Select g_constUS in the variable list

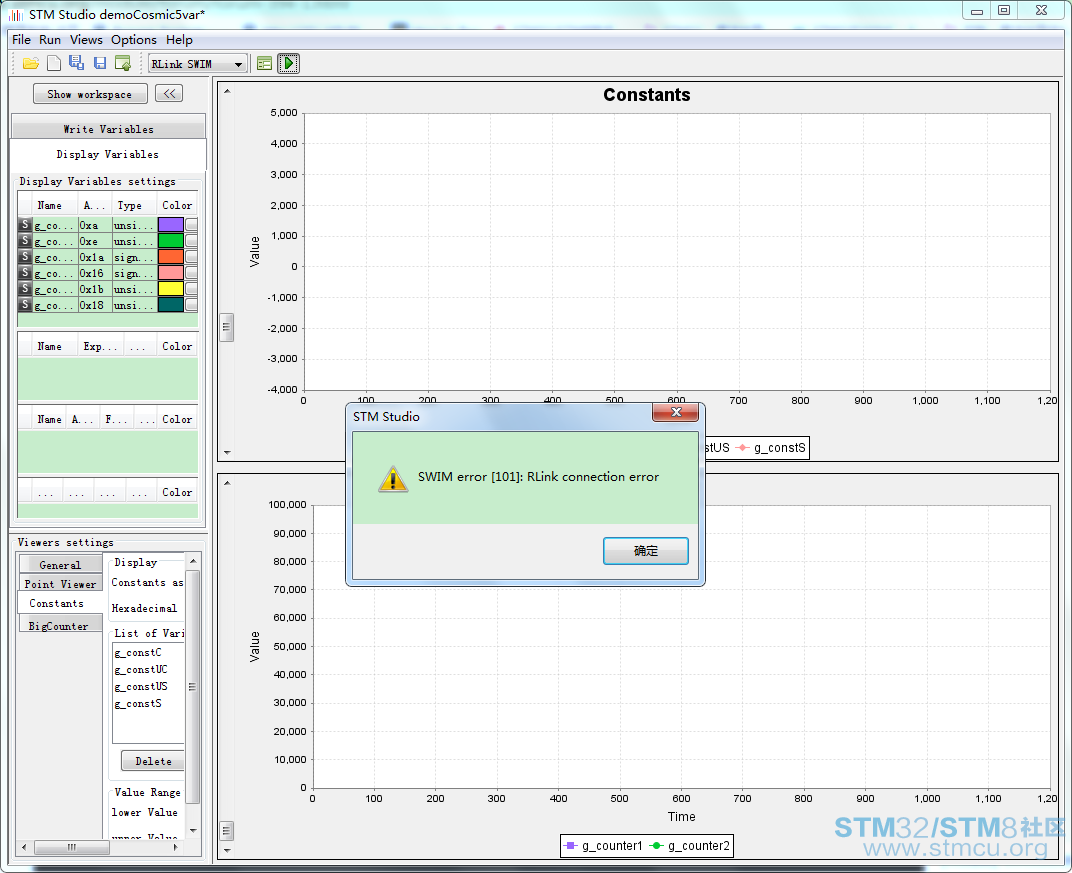[x=141, y=686]
